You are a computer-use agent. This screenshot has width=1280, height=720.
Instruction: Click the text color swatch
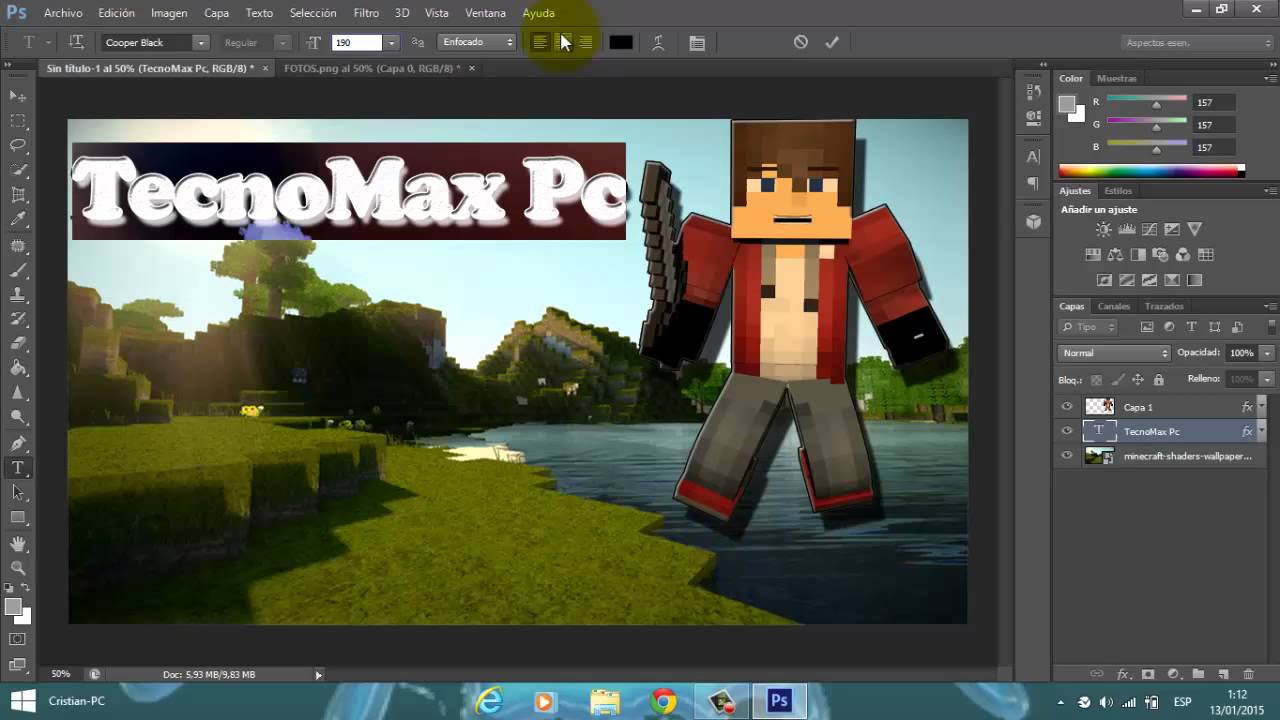621,42
